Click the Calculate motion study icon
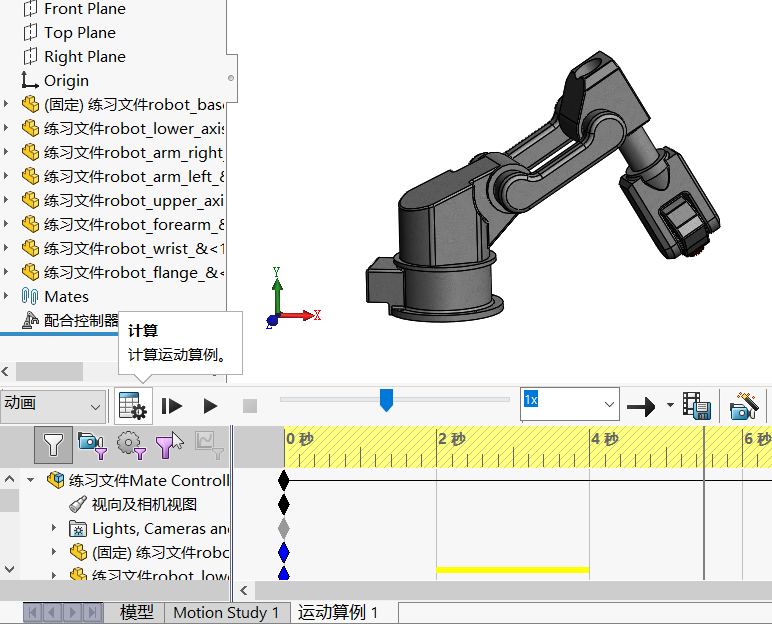 tap(133, 406)
